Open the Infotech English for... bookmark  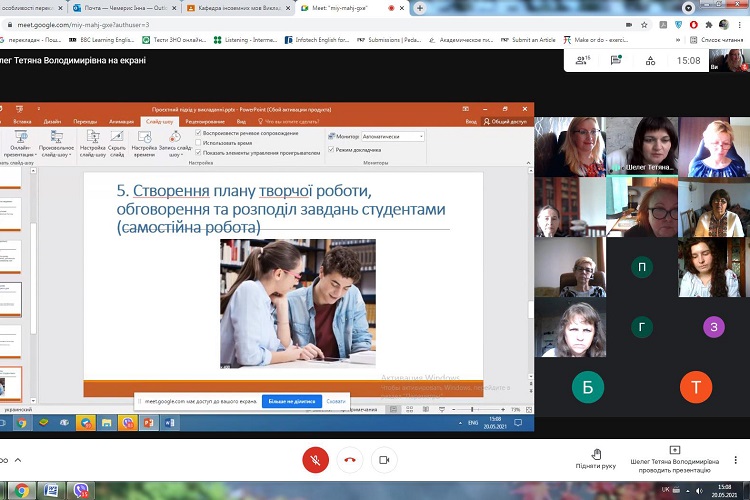coord(317,40)
